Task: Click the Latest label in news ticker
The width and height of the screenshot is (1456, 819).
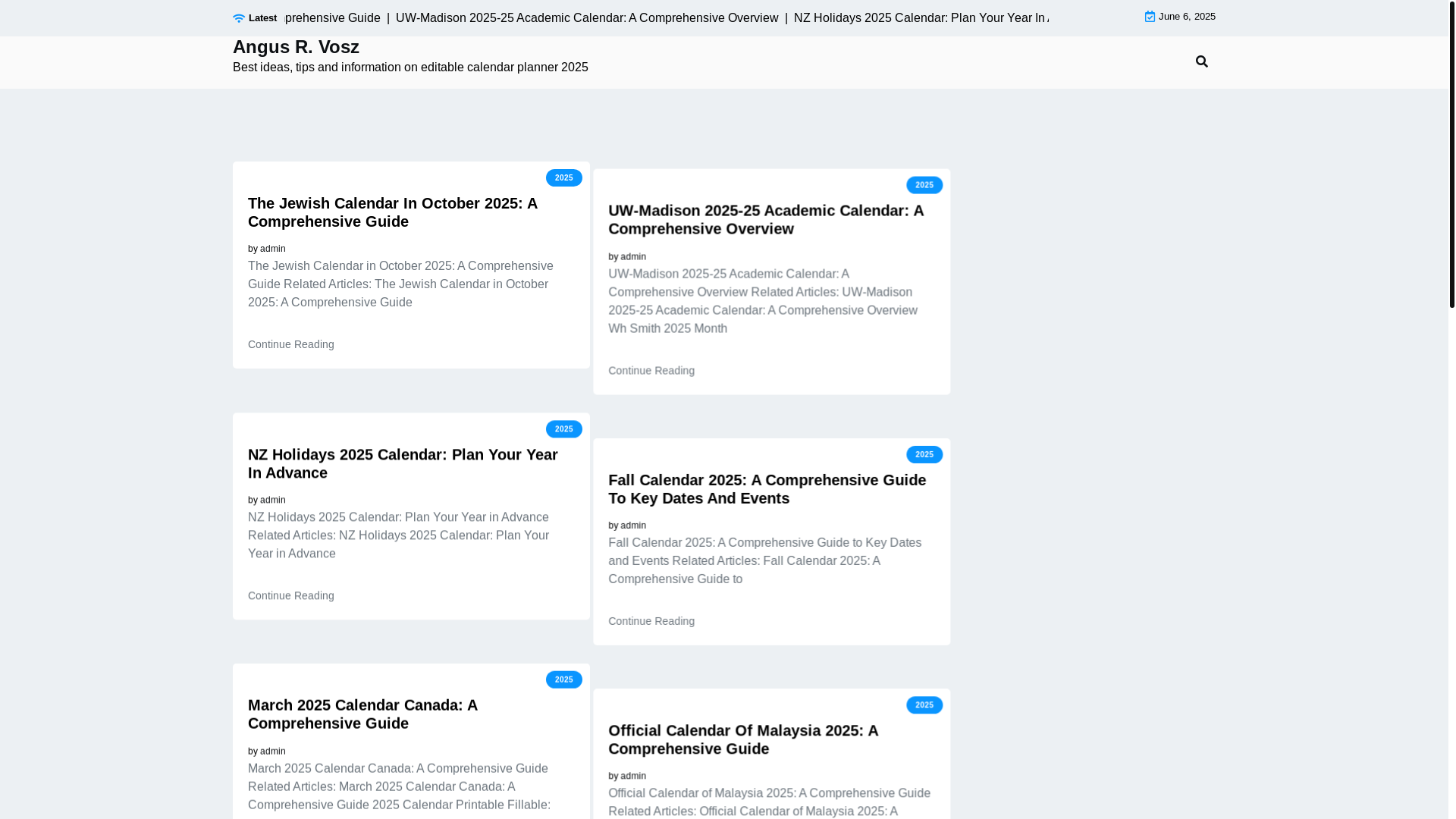Action: [x=262, y=18]
